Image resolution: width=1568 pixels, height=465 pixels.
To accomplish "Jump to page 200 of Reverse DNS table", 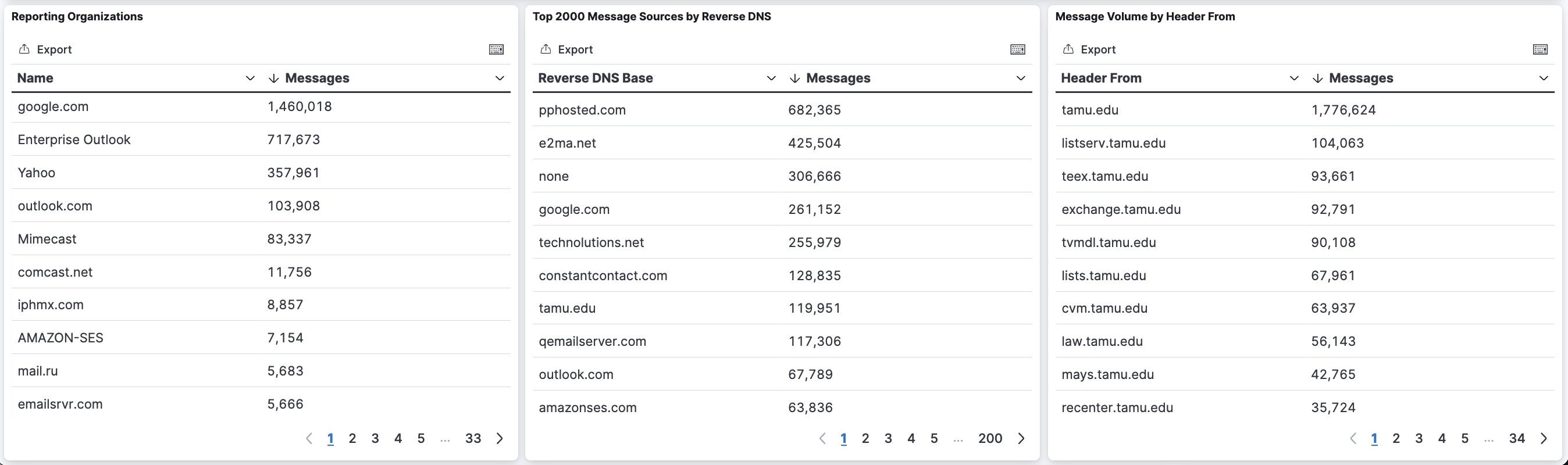I will click(990, 438).
